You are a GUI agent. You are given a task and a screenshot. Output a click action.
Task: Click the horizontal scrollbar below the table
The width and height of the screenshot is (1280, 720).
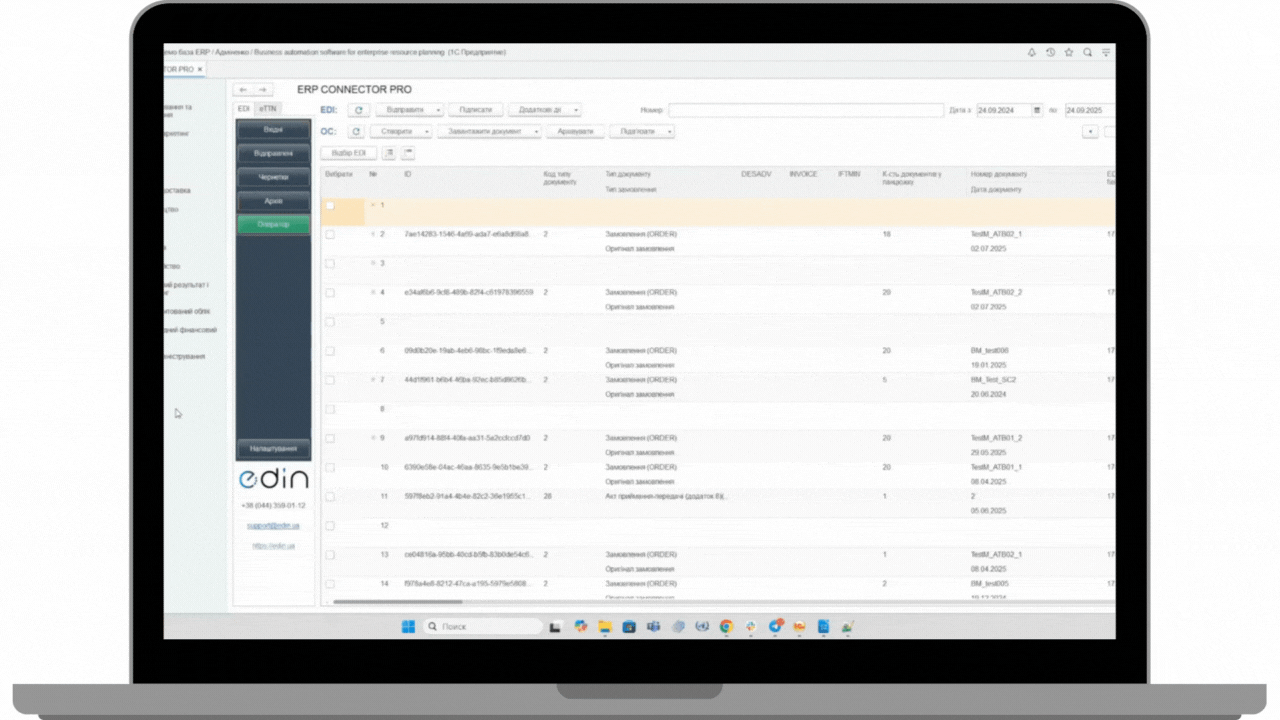click(384, 603)
